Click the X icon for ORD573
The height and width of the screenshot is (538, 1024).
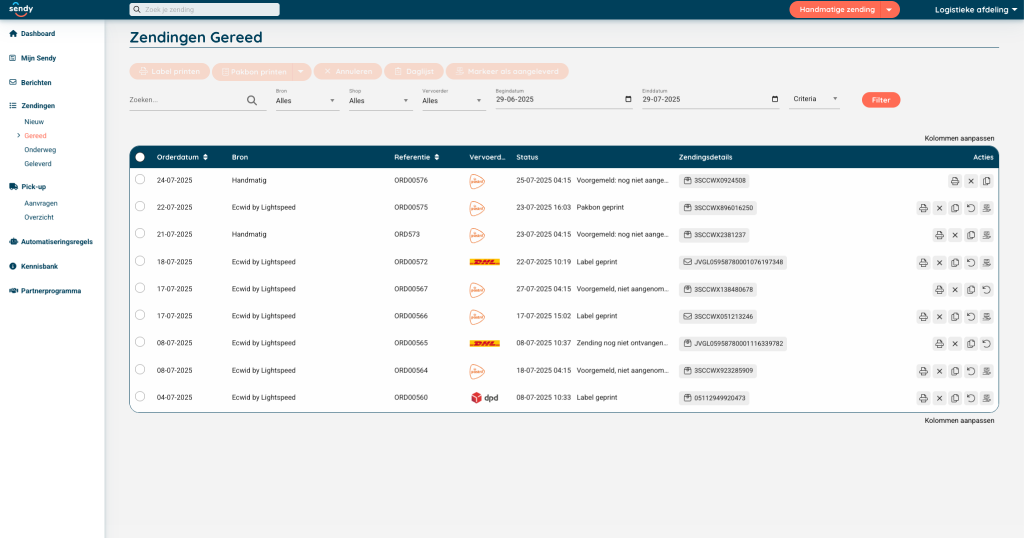click(x=955, y=235)
